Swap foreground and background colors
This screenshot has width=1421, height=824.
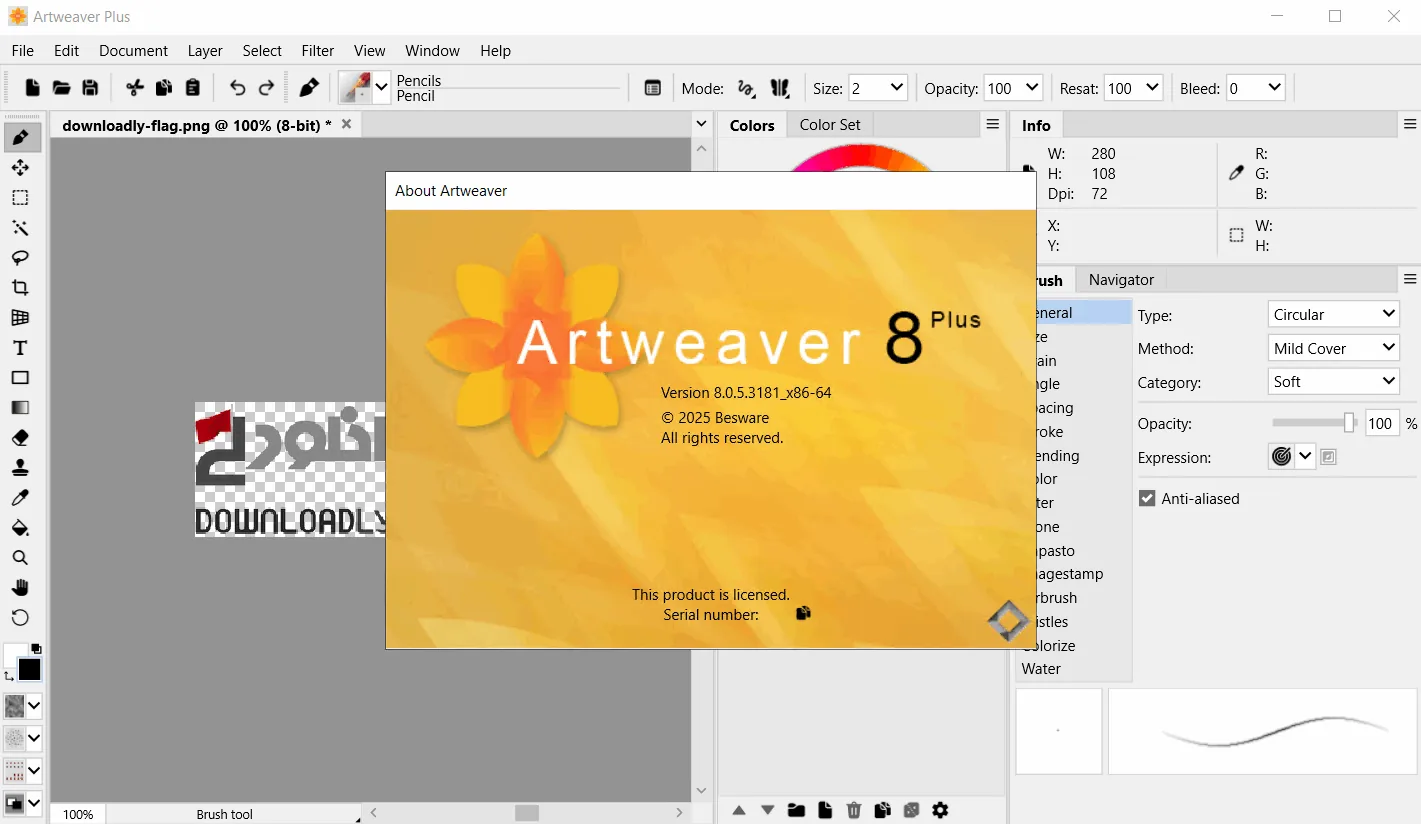coord(9,677)
